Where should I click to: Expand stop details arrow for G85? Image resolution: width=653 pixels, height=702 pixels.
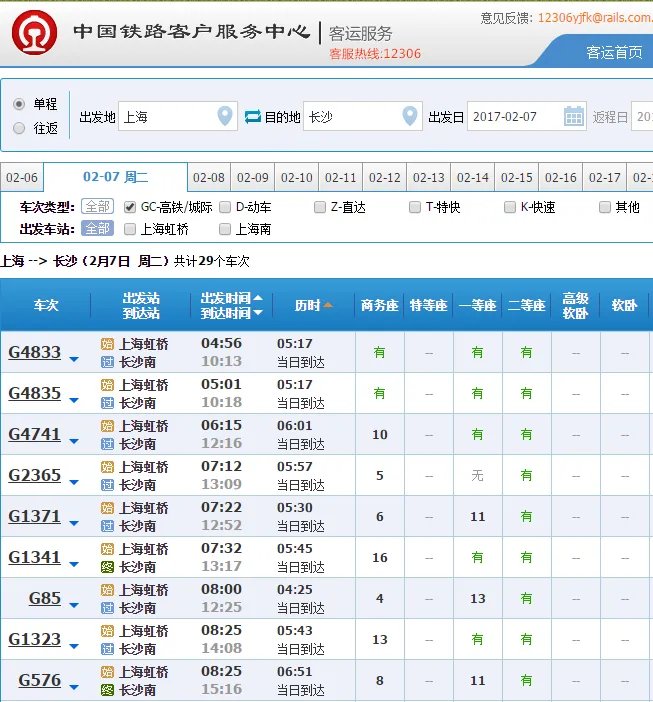tap(74, 605)
